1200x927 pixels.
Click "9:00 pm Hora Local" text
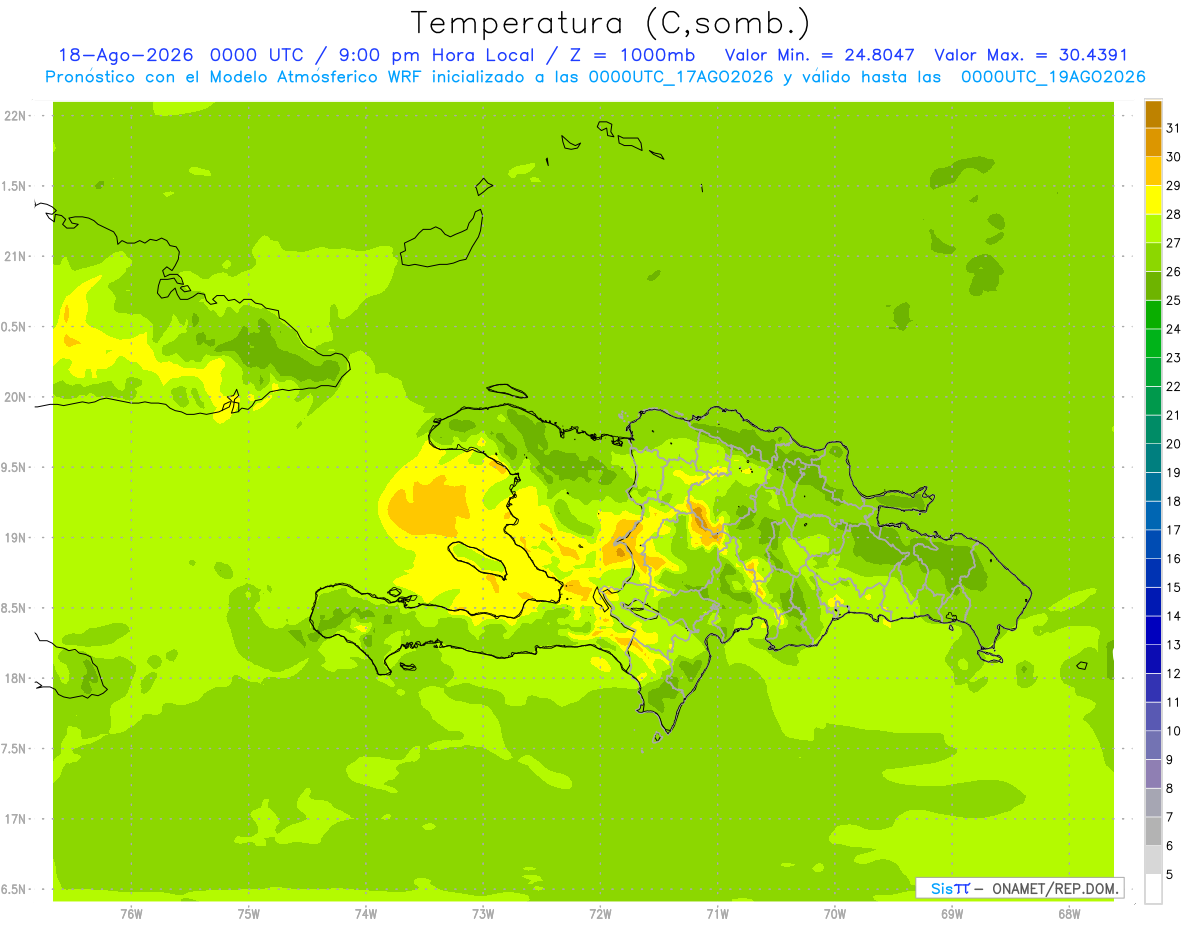point(437,55)
